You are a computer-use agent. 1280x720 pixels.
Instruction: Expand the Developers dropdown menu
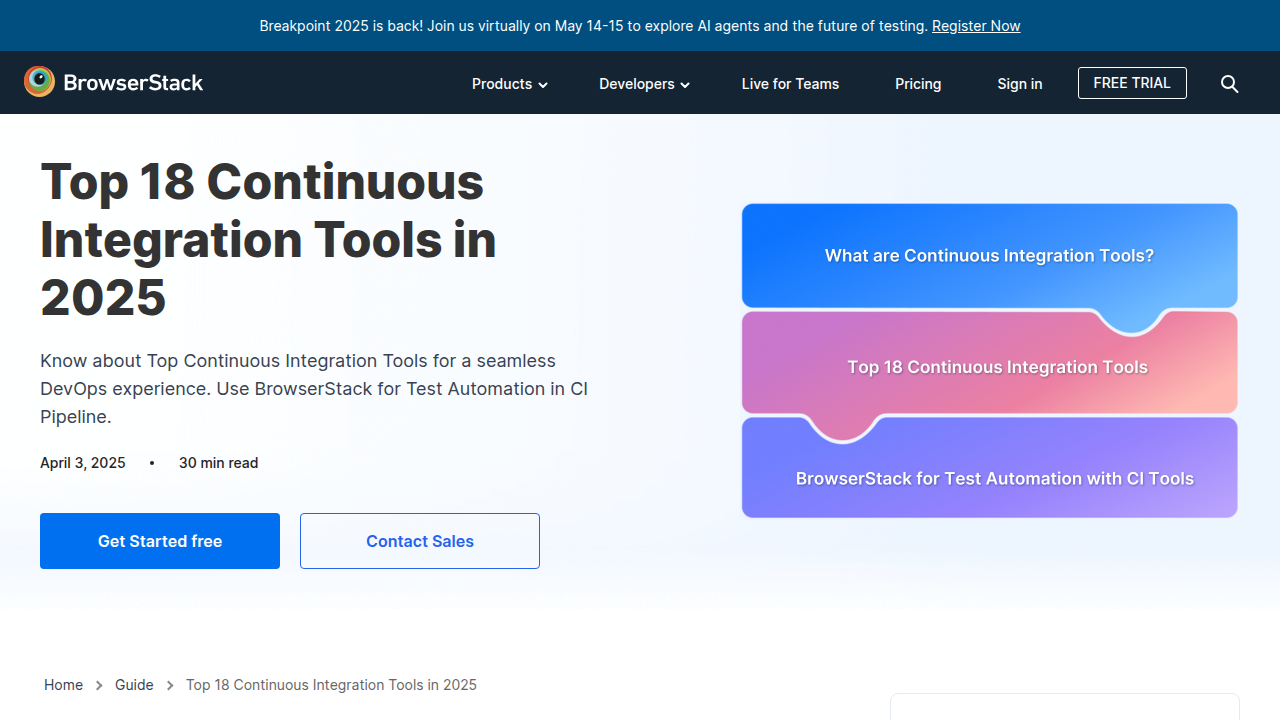[645, 84]
